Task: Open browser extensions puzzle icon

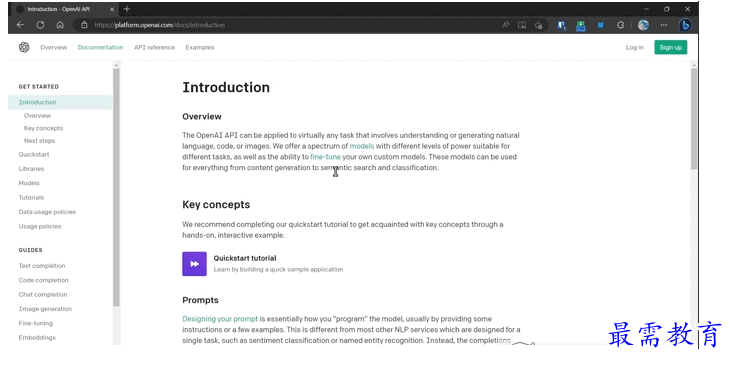Action: [x=620, y=25]
